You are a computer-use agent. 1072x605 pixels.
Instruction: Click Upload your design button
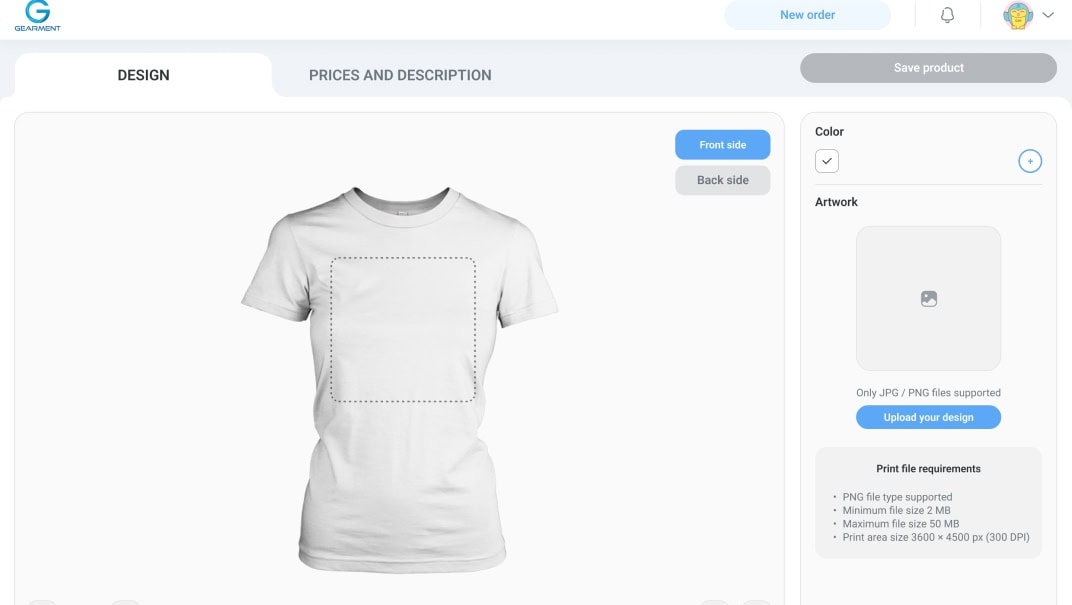click(x=928, y=417)
